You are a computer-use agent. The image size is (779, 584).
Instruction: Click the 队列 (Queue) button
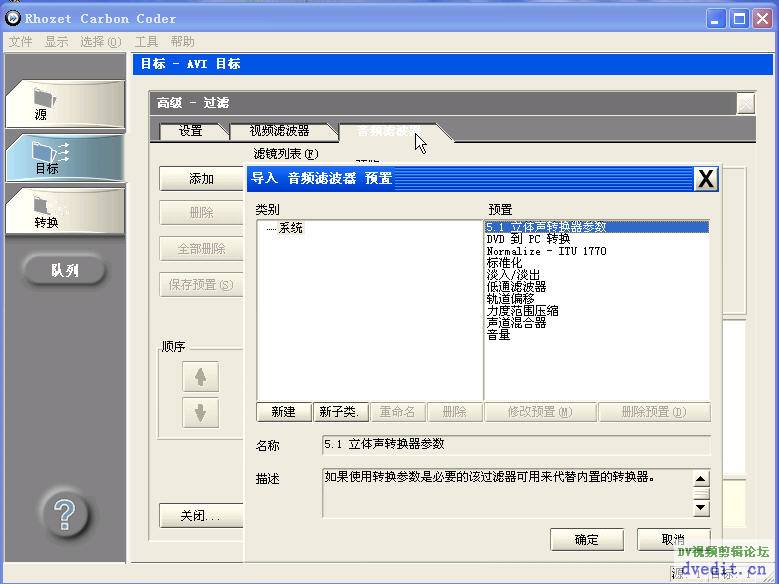point(64,270)
